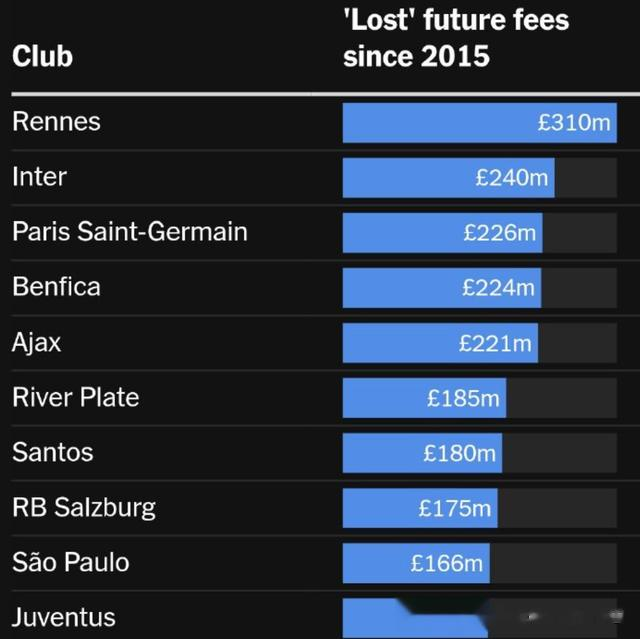
Task: Click the £180m bar value
Action: coord(459,453)
